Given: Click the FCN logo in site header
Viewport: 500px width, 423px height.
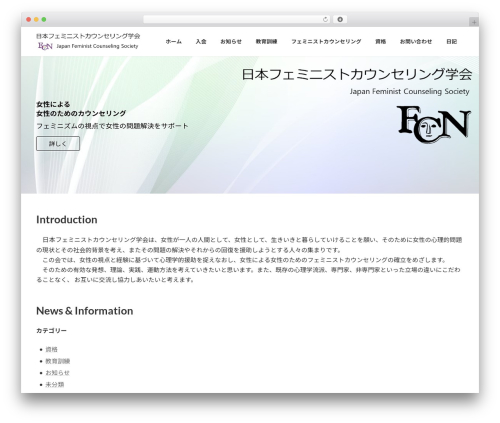Looking at the screenshot, I should point(45,46).
